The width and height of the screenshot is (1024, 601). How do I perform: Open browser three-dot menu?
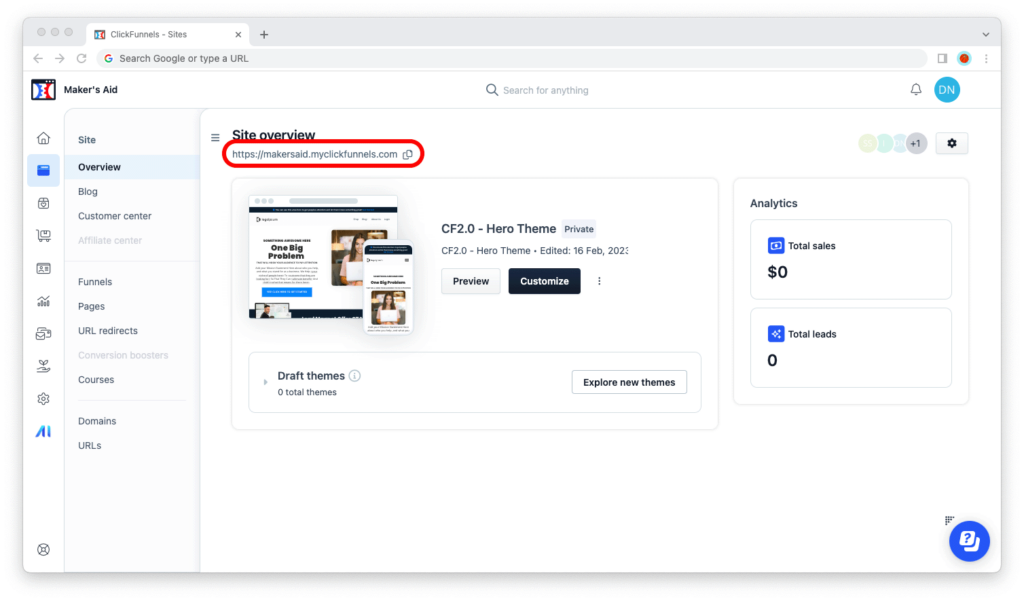click(986, 58)
